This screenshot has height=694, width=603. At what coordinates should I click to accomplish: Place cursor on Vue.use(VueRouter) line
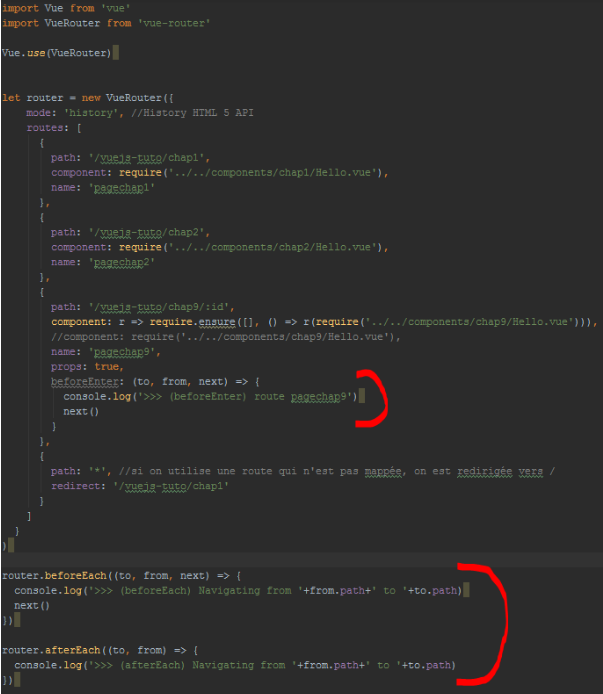[x=57, y=53]
